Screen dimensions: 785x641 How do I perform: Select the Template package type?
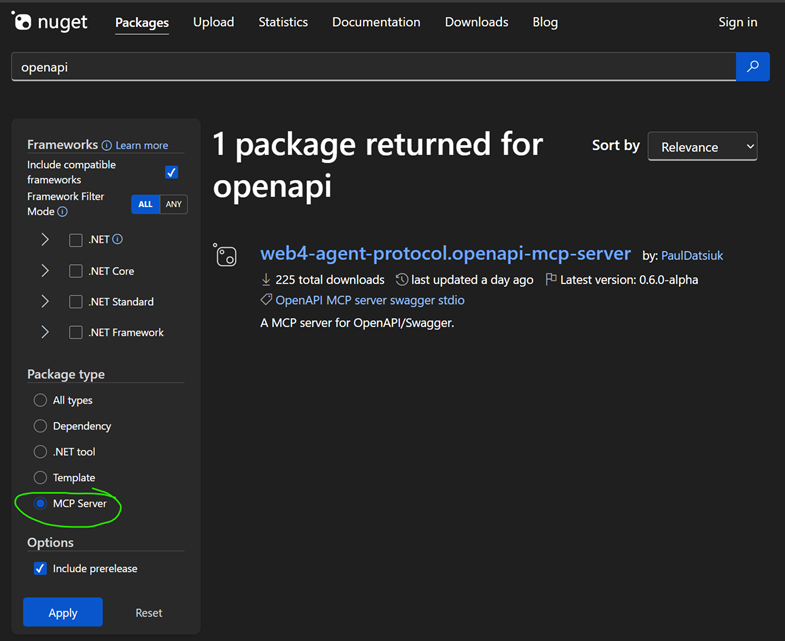(40, 477)
